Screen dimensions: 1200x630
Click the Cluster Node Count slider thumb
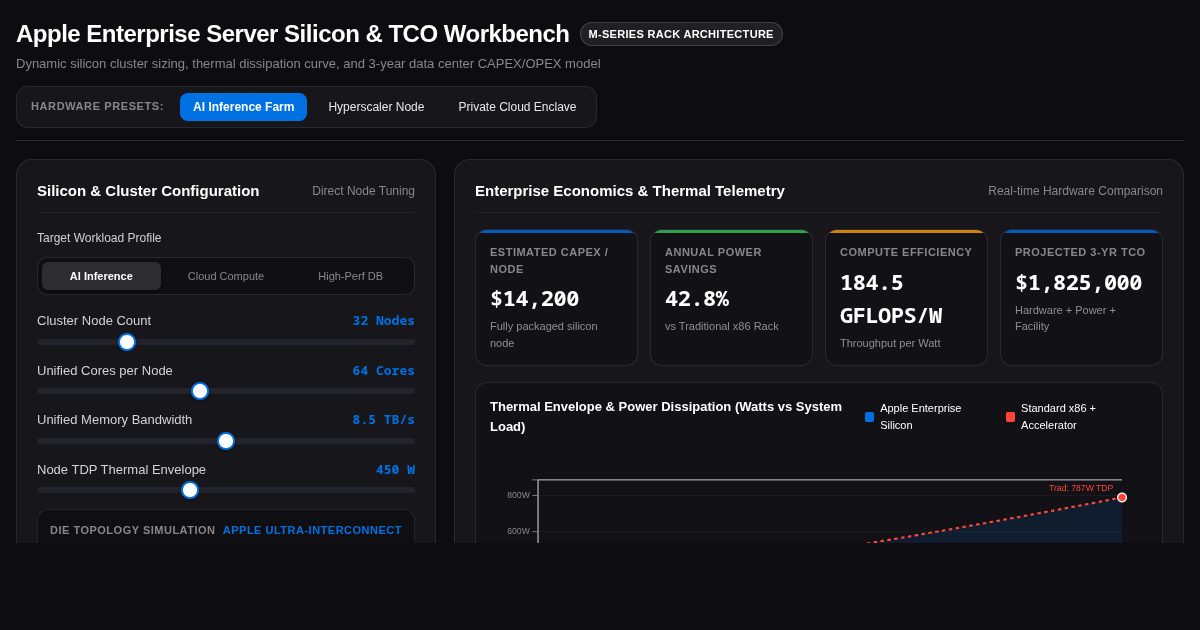[x=127, y=342]
